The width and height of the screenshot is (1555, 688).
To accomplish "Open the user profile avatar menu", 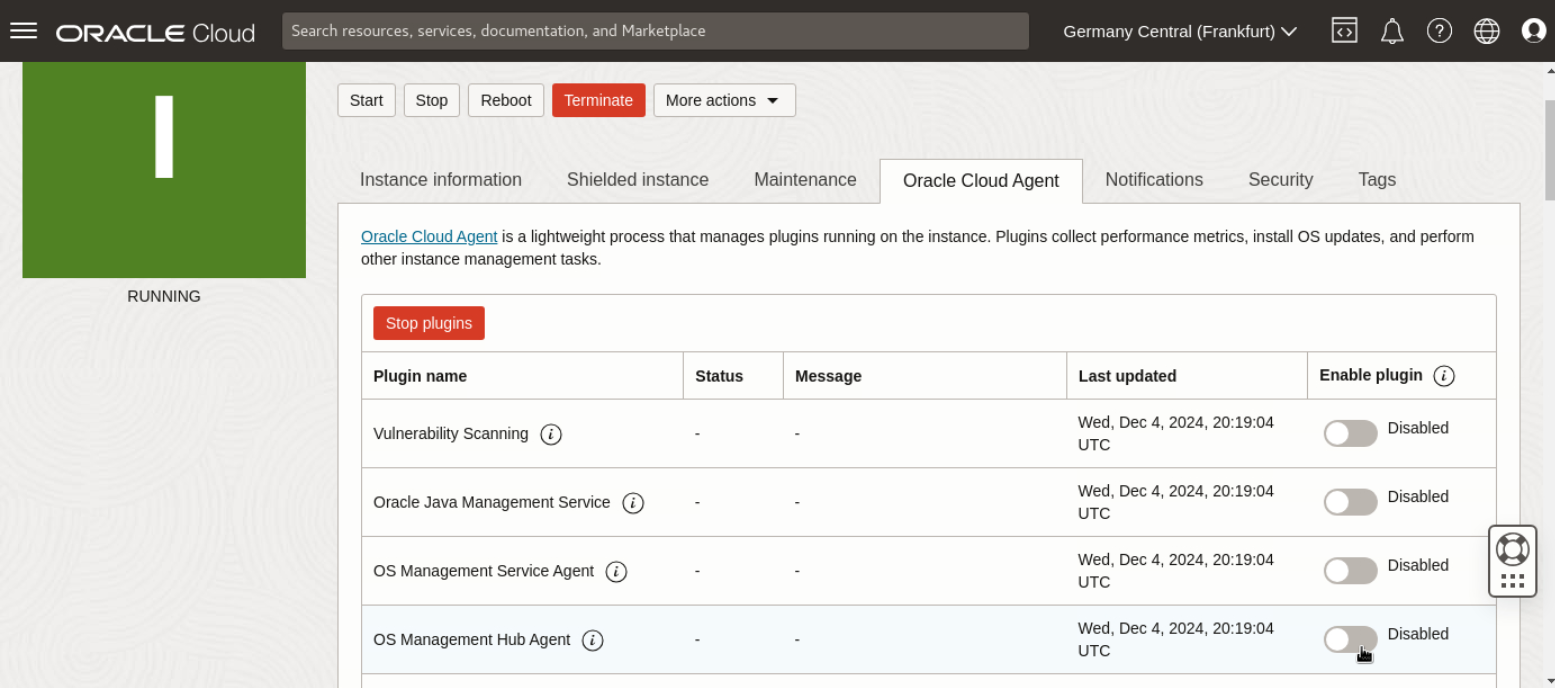I will [1534, 31].
